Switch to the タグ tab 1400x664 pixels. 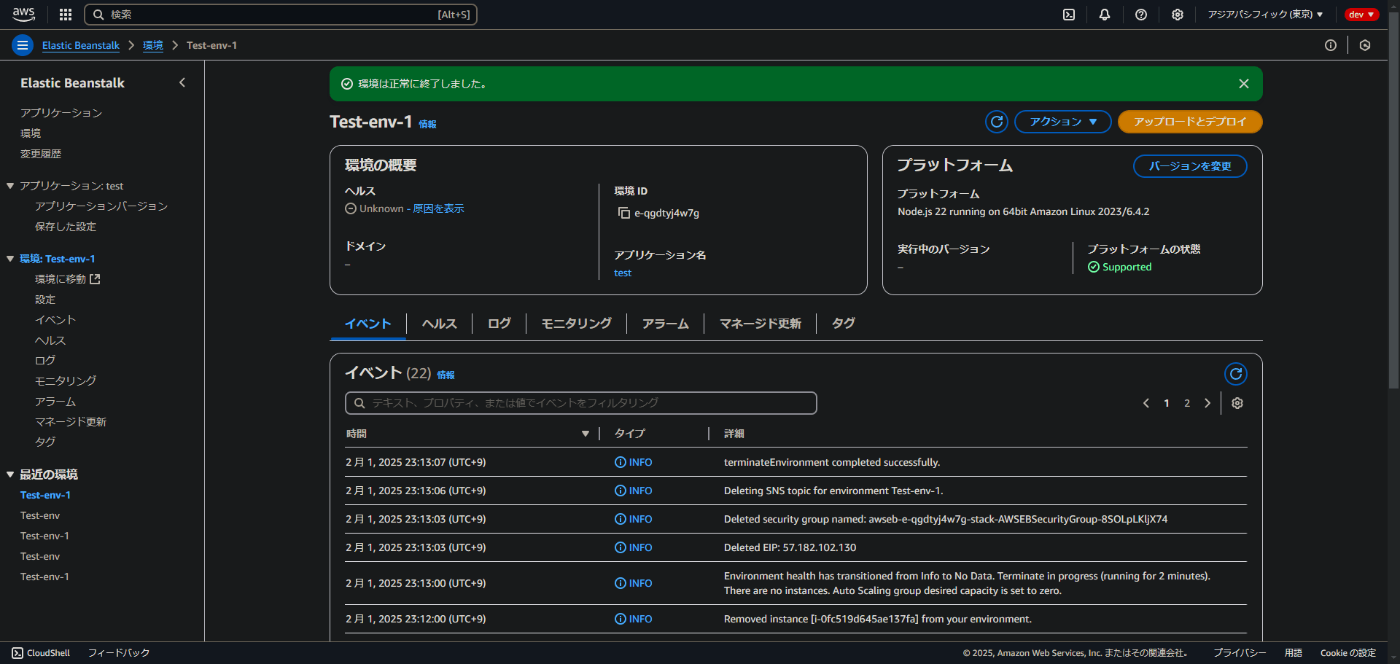coord(843,324)
